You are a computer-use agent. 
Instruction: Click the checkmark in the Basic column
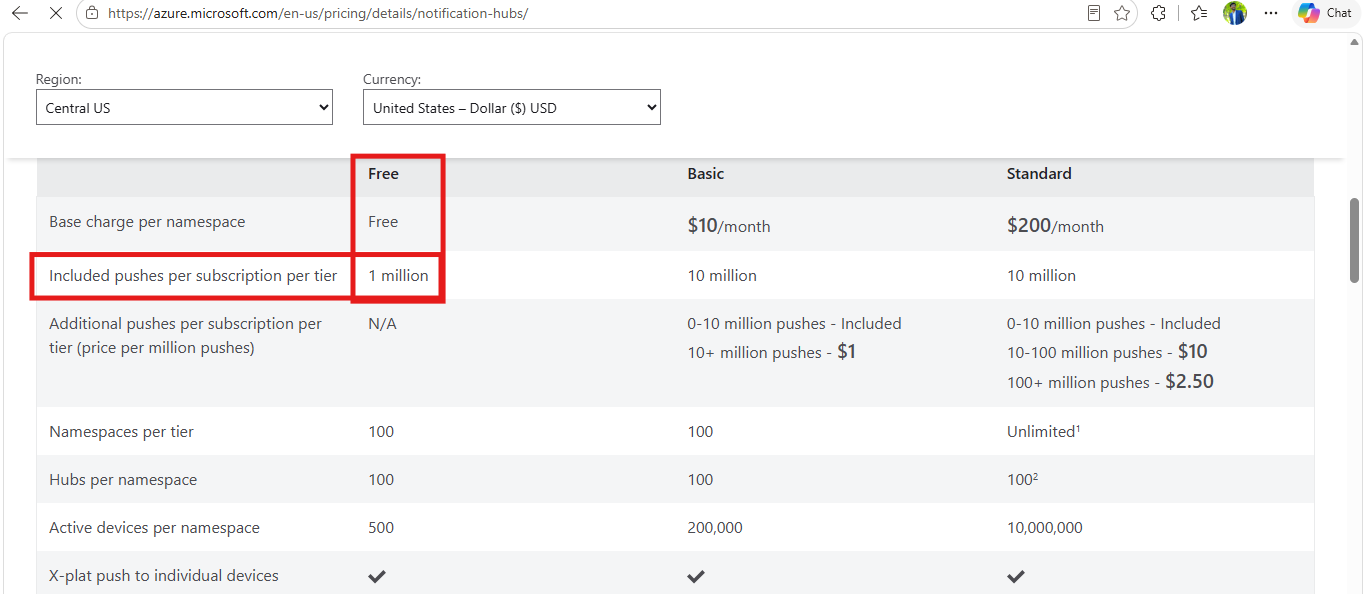(x=696, y=576)
